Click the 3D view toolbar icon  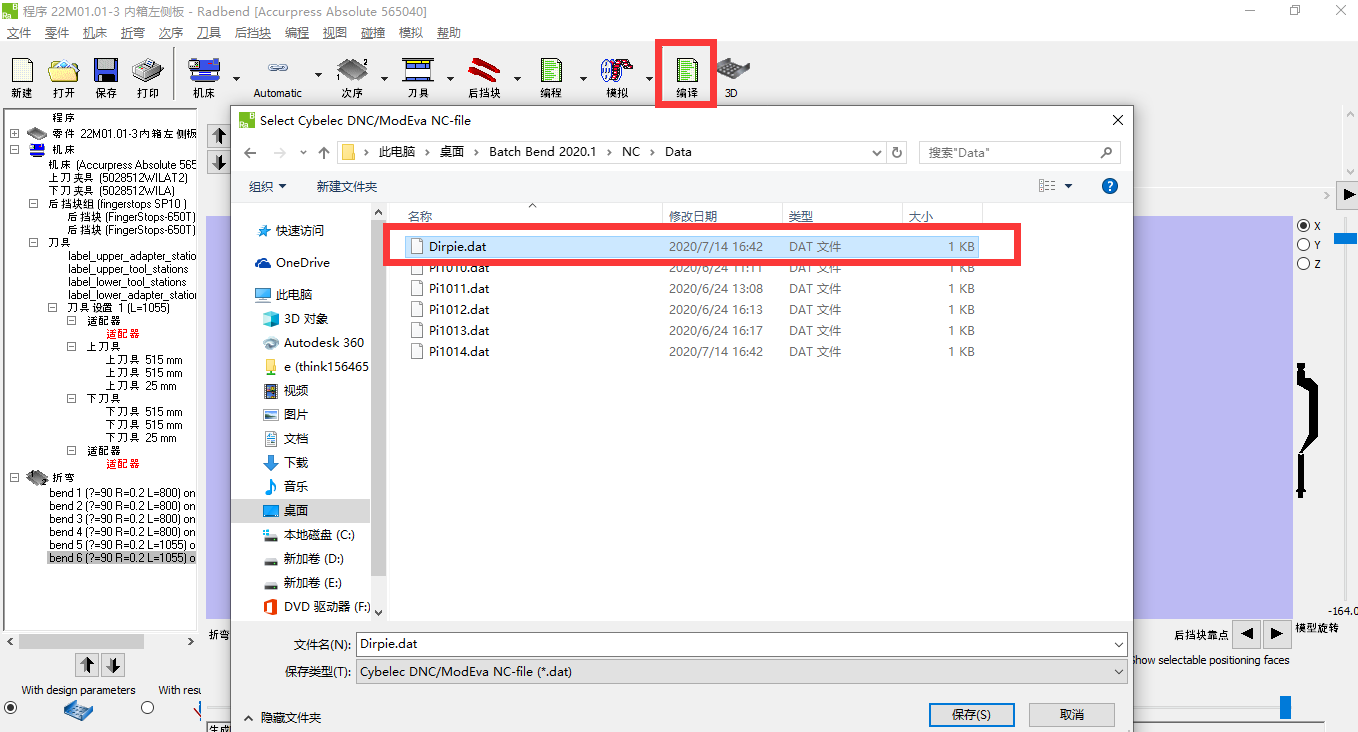pyautogui.click(x=733, y=71)
